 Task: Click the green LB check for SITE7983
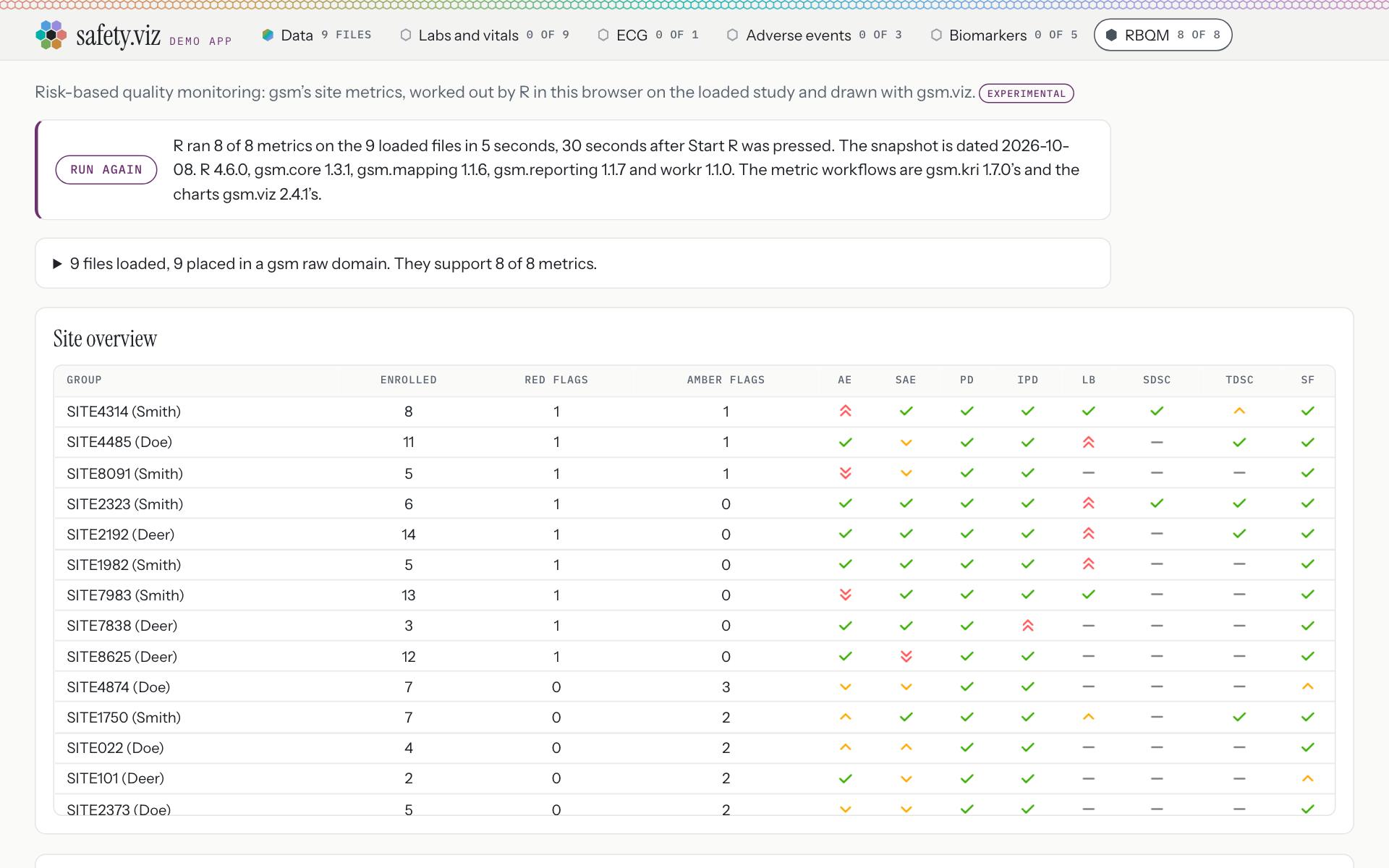click(x=1088, y=595)
